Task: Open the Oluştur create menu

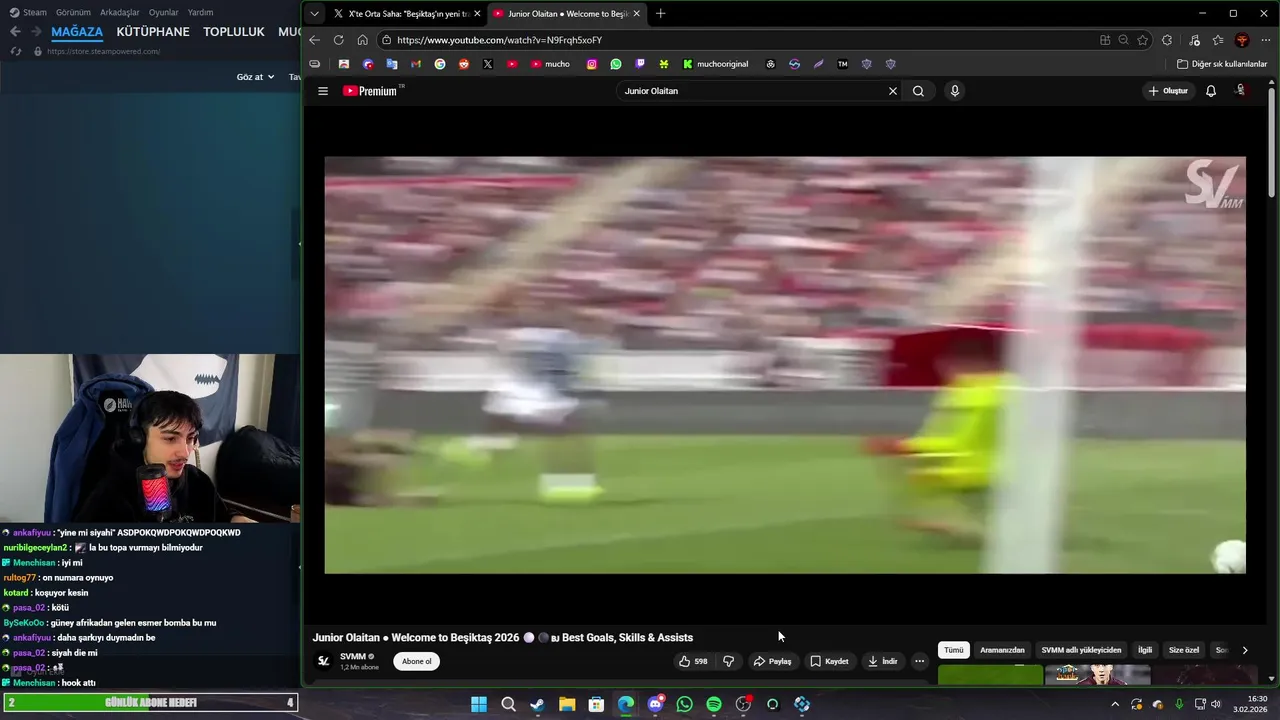Action: tap(1168, 91)
